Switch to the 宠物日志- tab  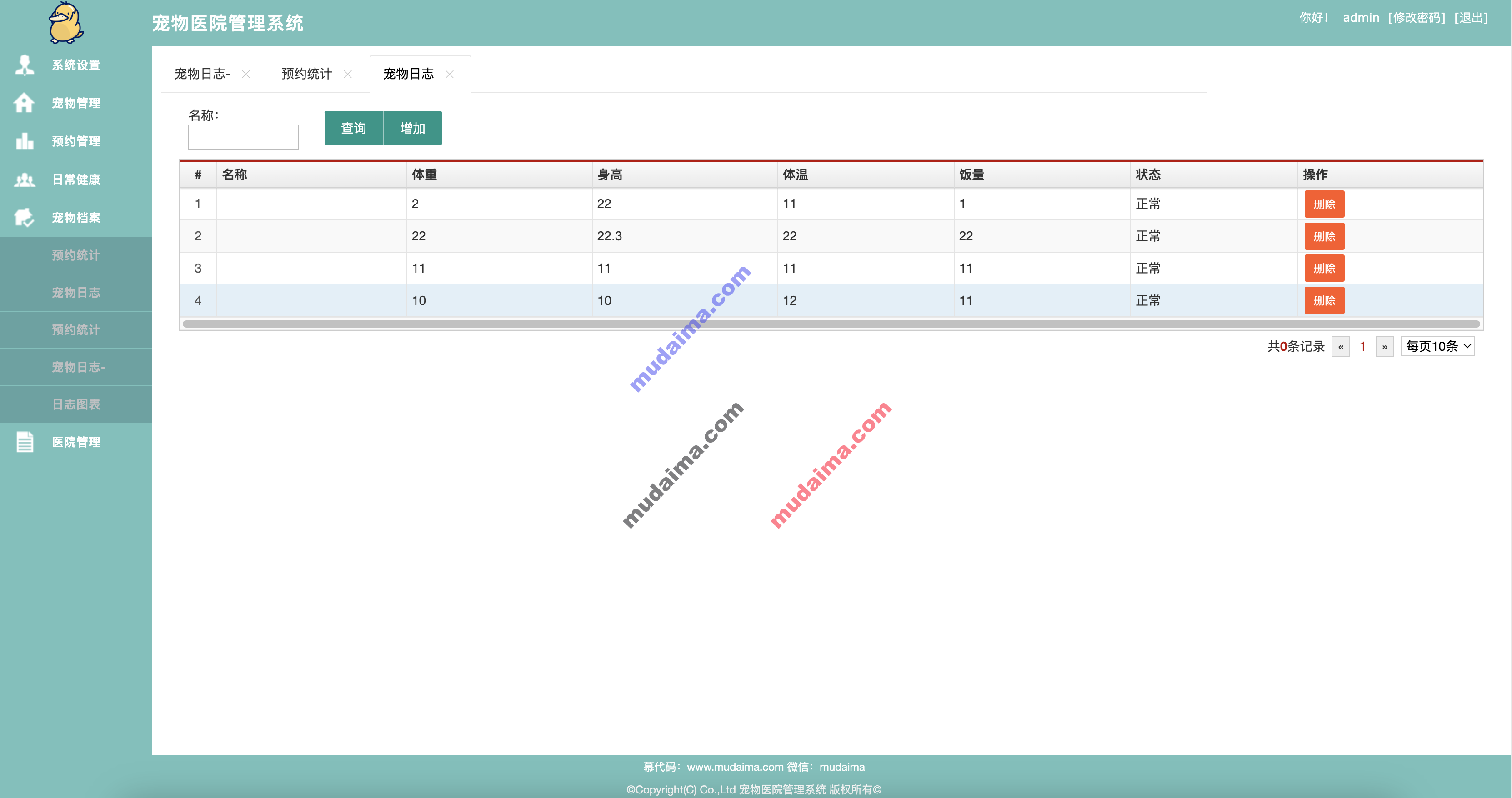click(202, 74)
